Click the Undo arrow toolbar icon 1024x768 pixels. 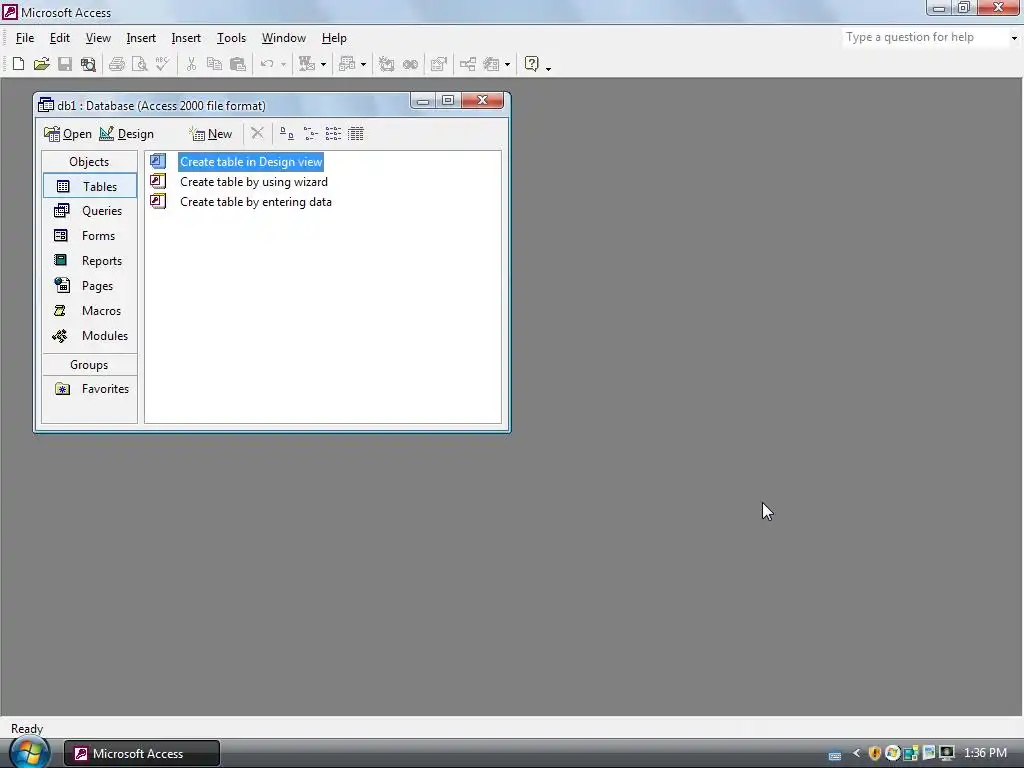coord(266,64)
